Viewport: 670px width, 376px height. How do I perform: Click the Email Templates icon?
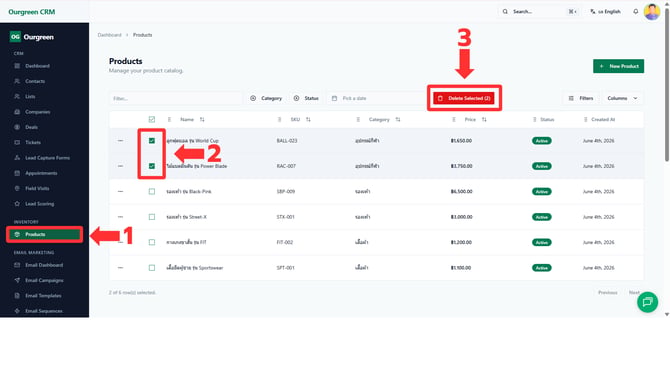[x=17, y=296]
